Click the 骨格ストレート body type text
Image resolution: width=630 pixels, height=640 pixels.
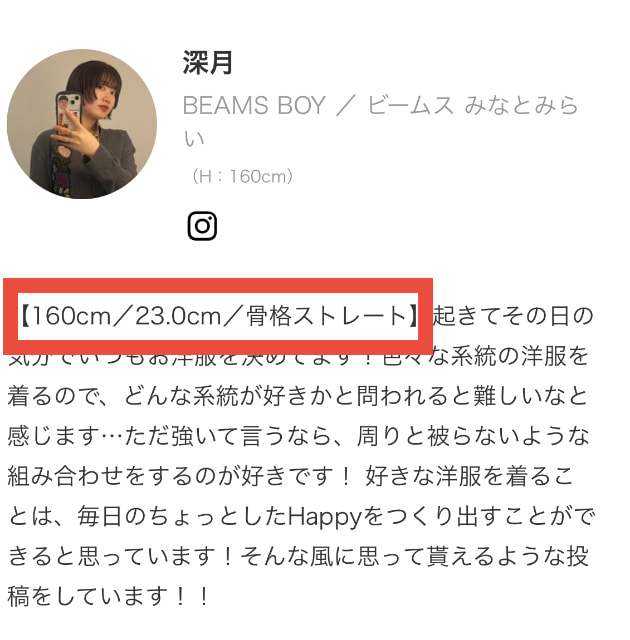326,316
